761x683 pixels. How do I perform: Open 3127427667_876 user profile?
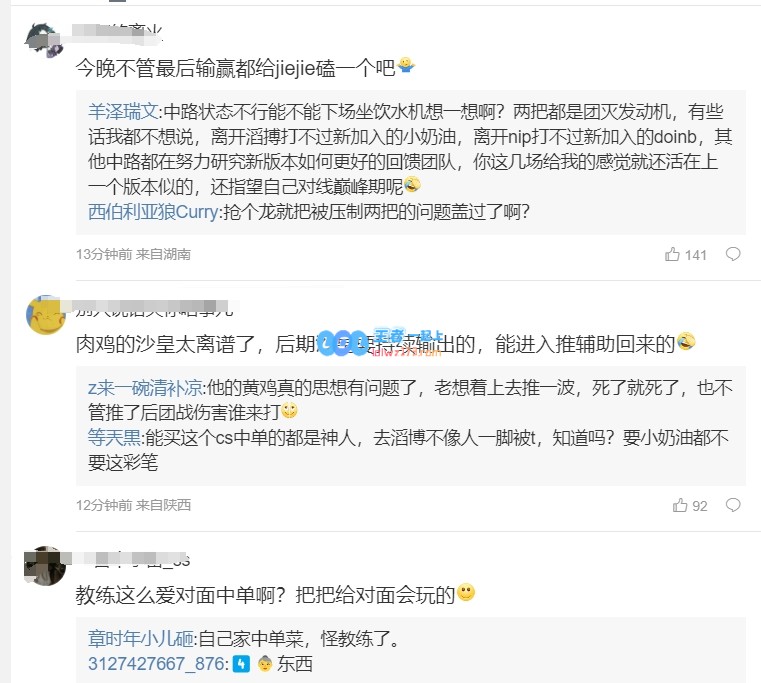pos(156,664)
